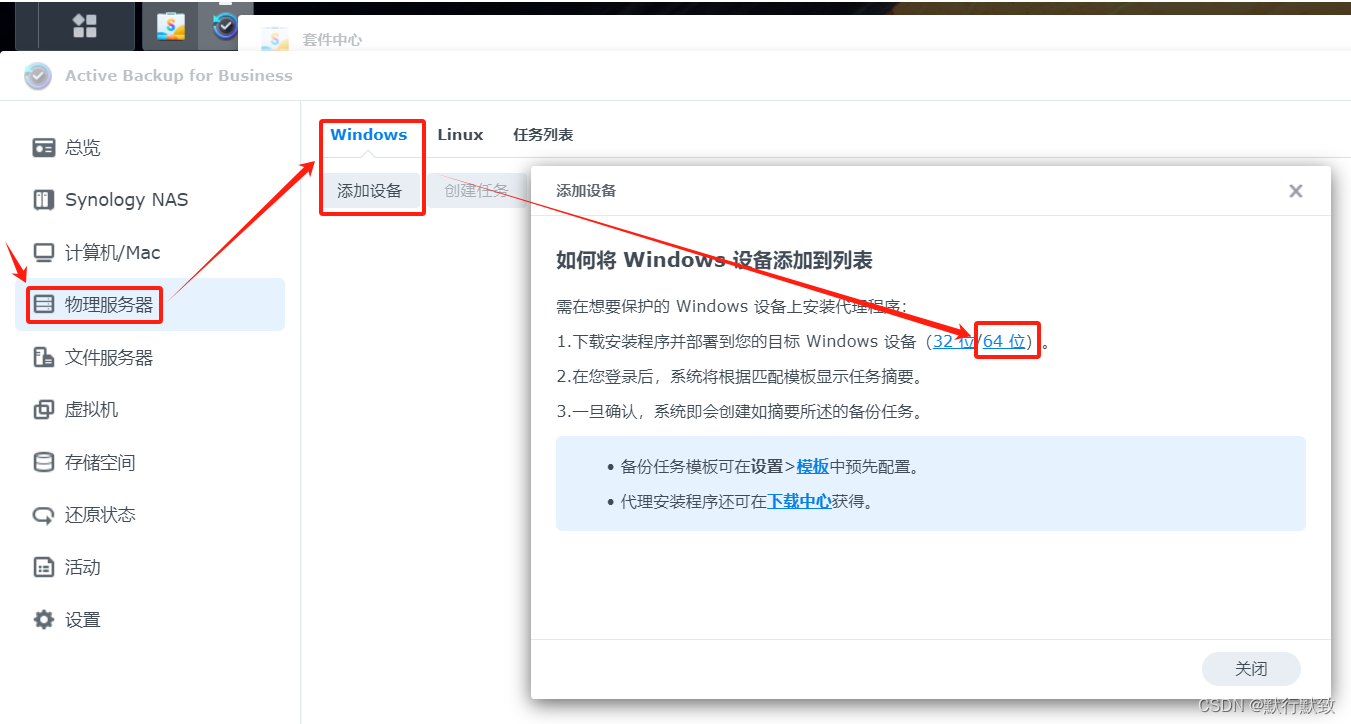Click the 活动 activity icon
Viewport: 1351px width, 724px height.
click(44, 567)
